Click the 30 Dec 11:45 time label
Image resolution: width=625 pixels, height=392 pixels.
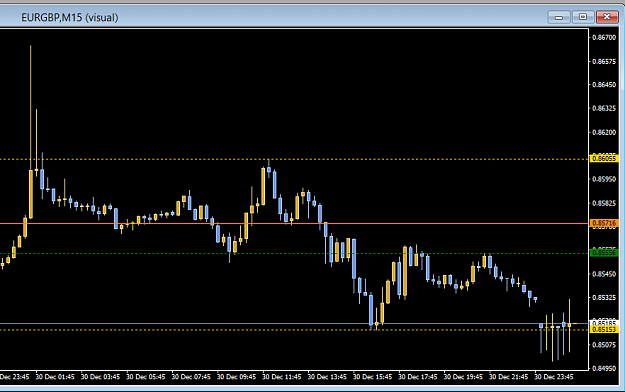(x=282, y=376)
